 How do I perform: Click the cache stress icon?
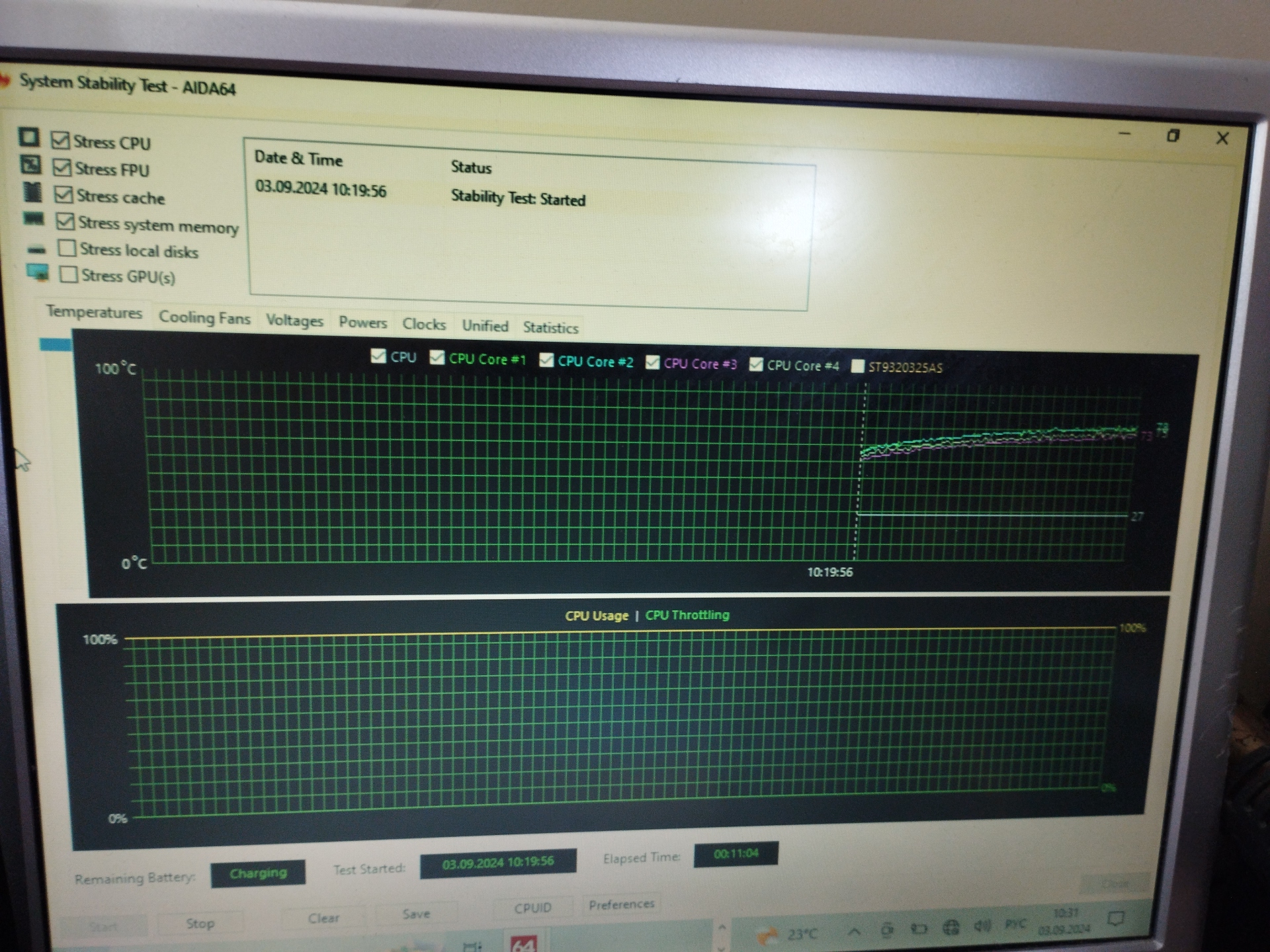coord(32,192)
